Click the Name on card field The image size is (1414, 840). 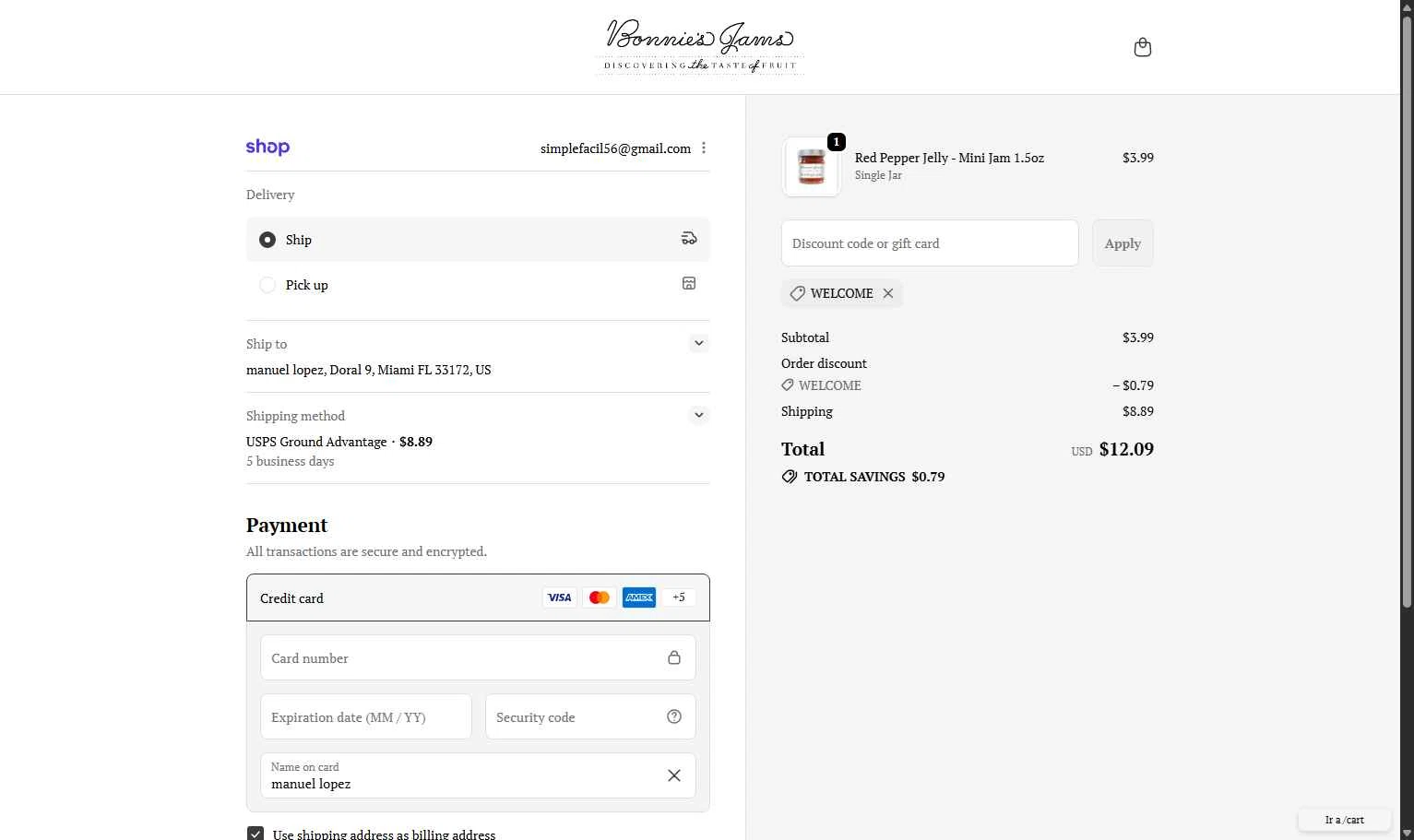[x=478, y=775]
